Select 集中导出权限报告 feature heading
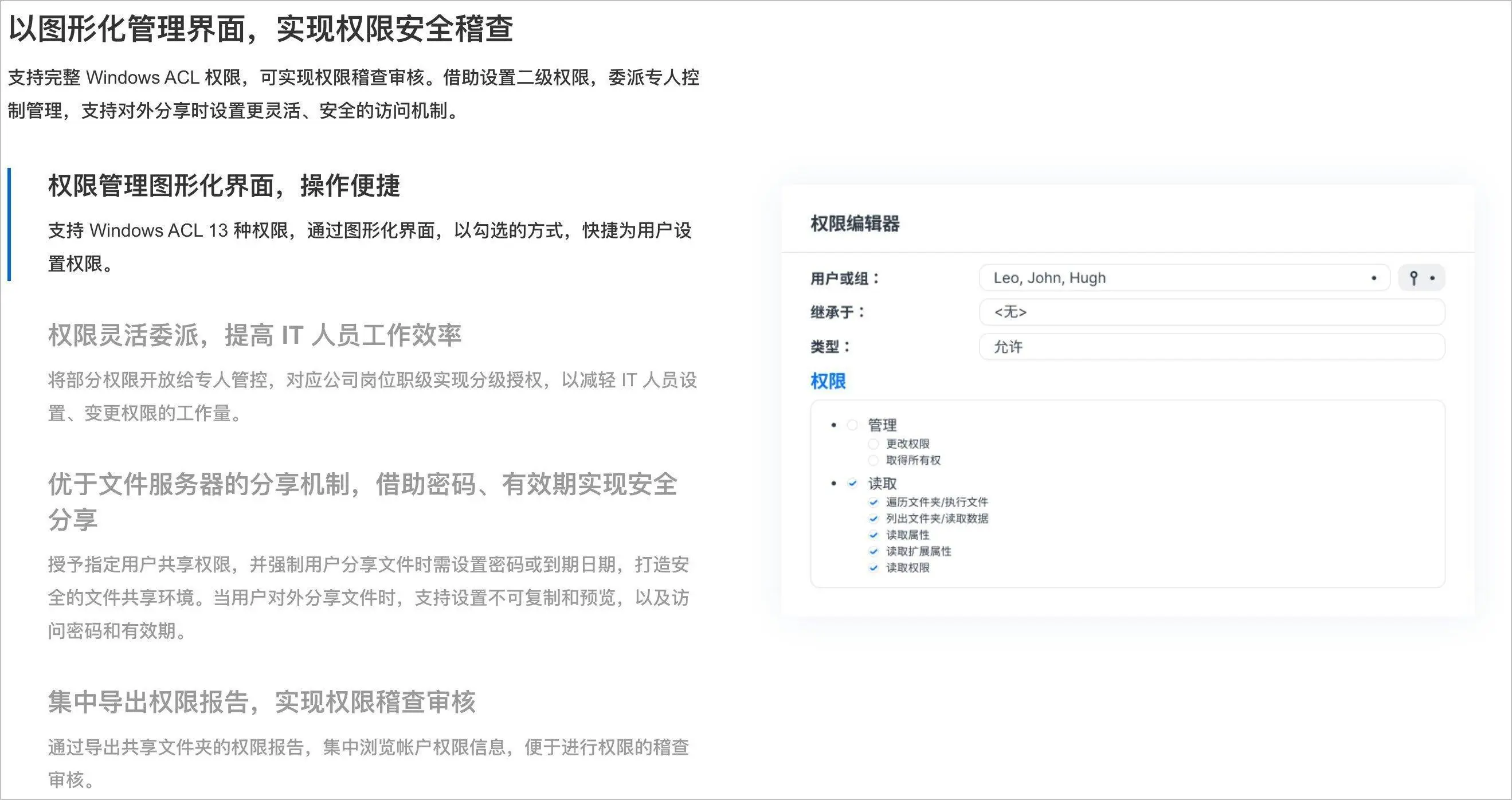1512x800 pixels. click(x=261, y=701)
